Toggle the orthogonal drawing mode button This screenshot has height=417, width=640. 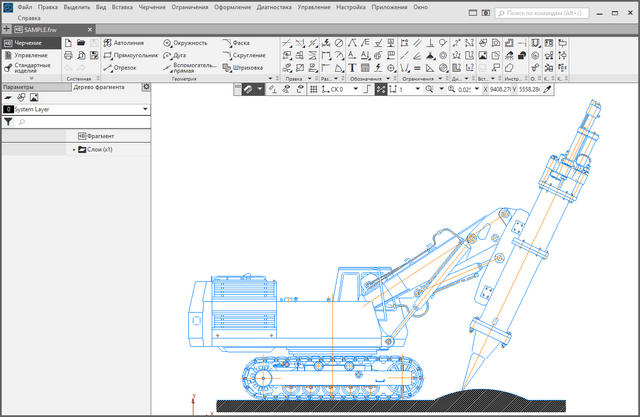365,89
